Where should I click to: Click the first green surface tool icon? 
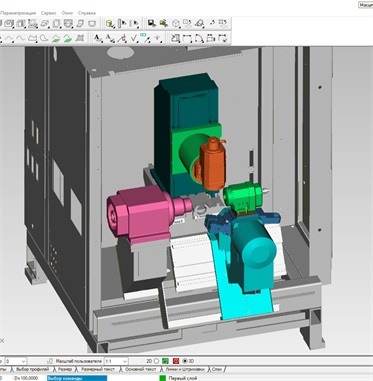(56, 38)
